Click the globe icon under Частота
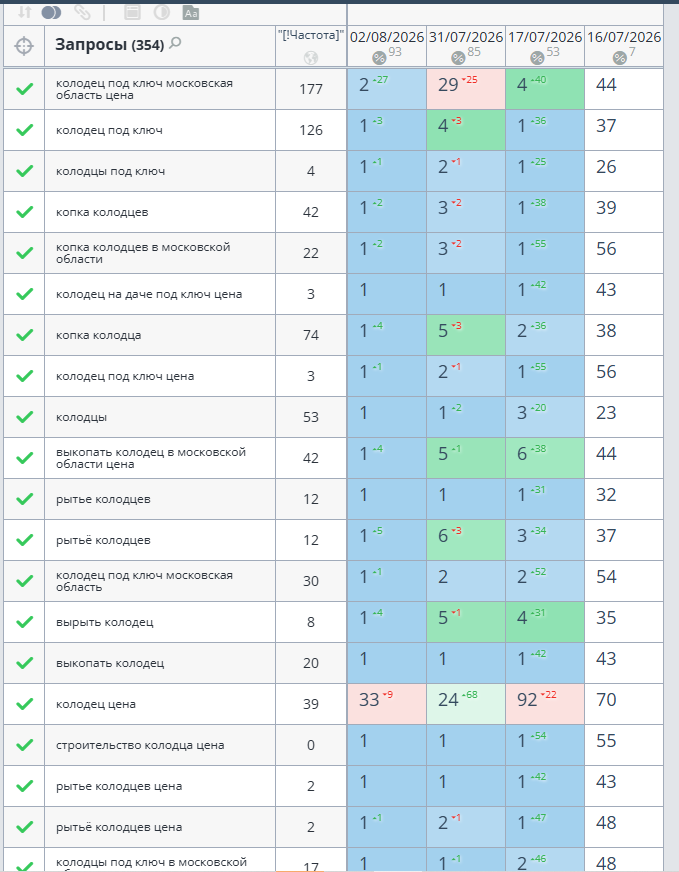The width and height of the screenshot is (679, 872). tap(311, 57)
